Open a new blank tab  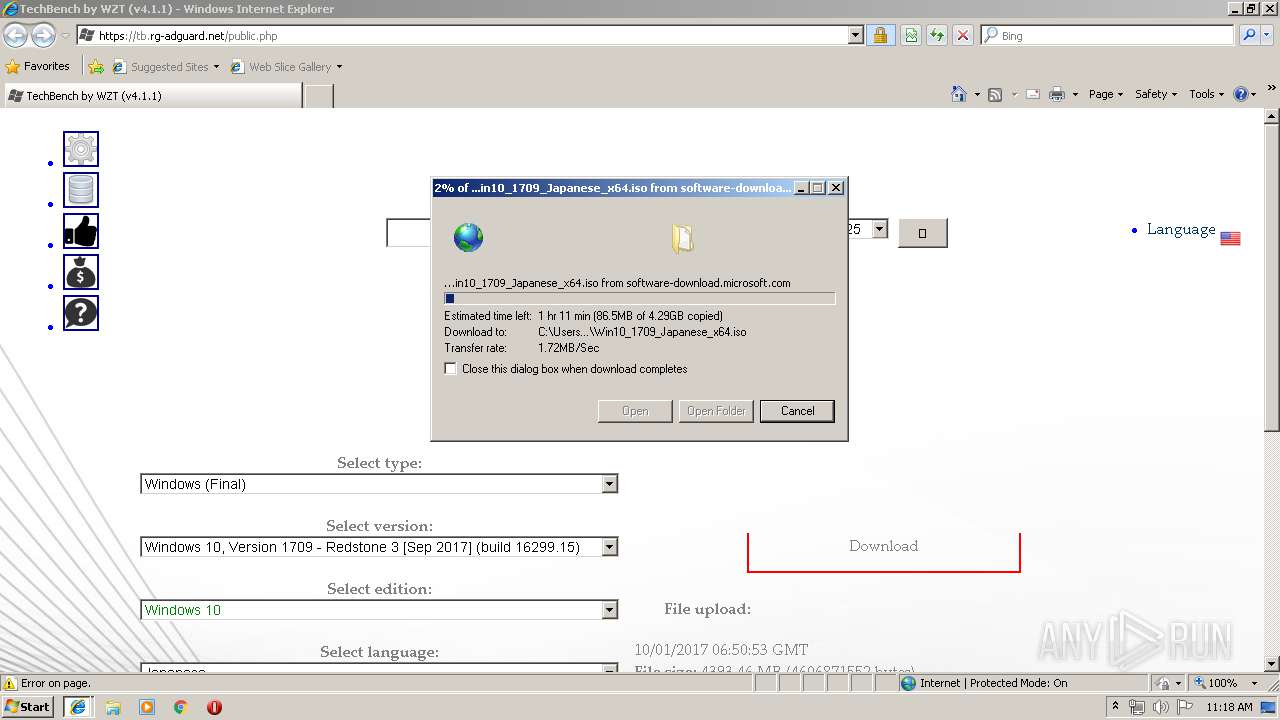pyautogui.click(x=318, y=96)
